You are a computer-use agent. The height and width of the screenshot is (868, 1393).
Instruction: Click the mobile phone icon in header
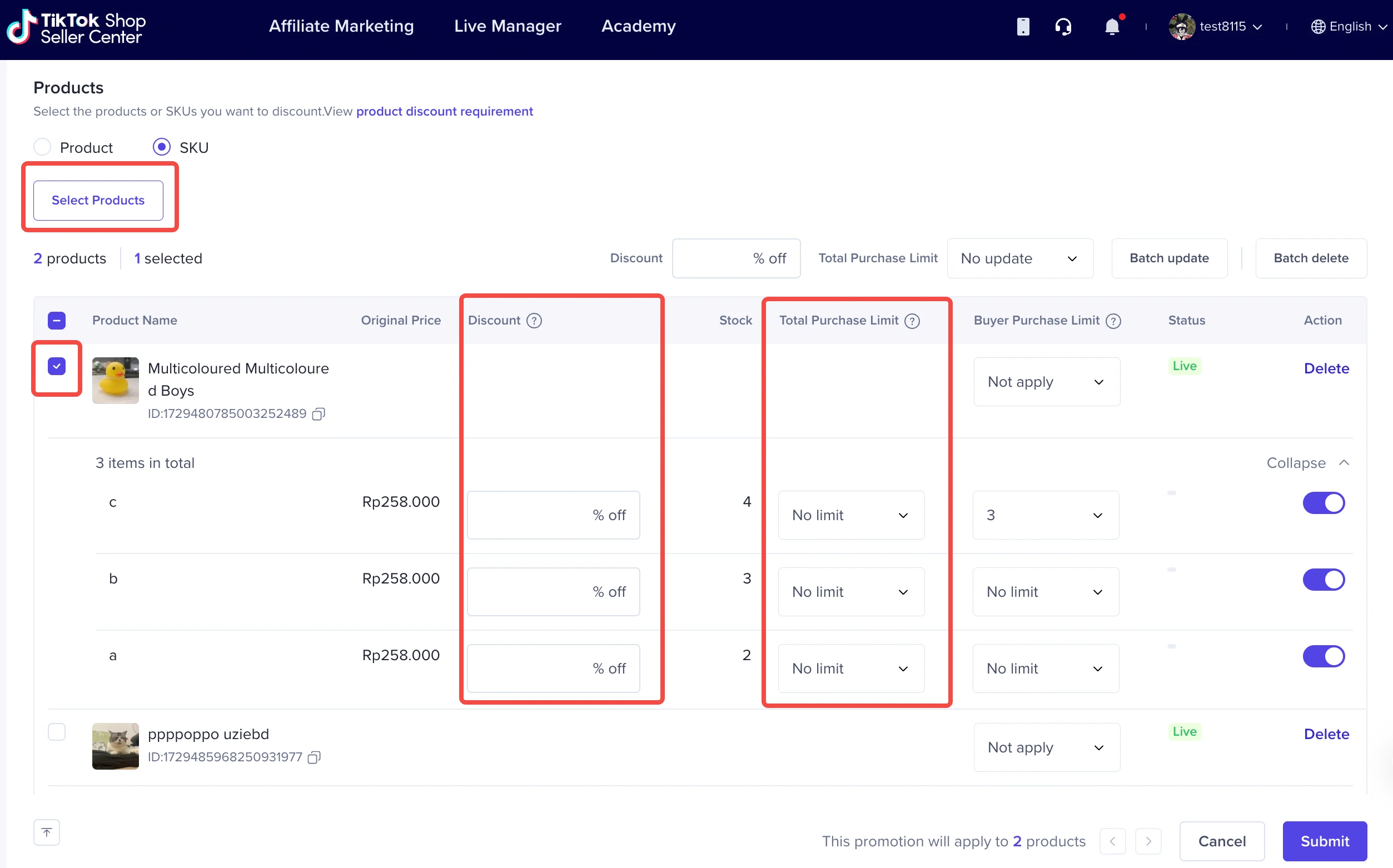[1023, 27]
